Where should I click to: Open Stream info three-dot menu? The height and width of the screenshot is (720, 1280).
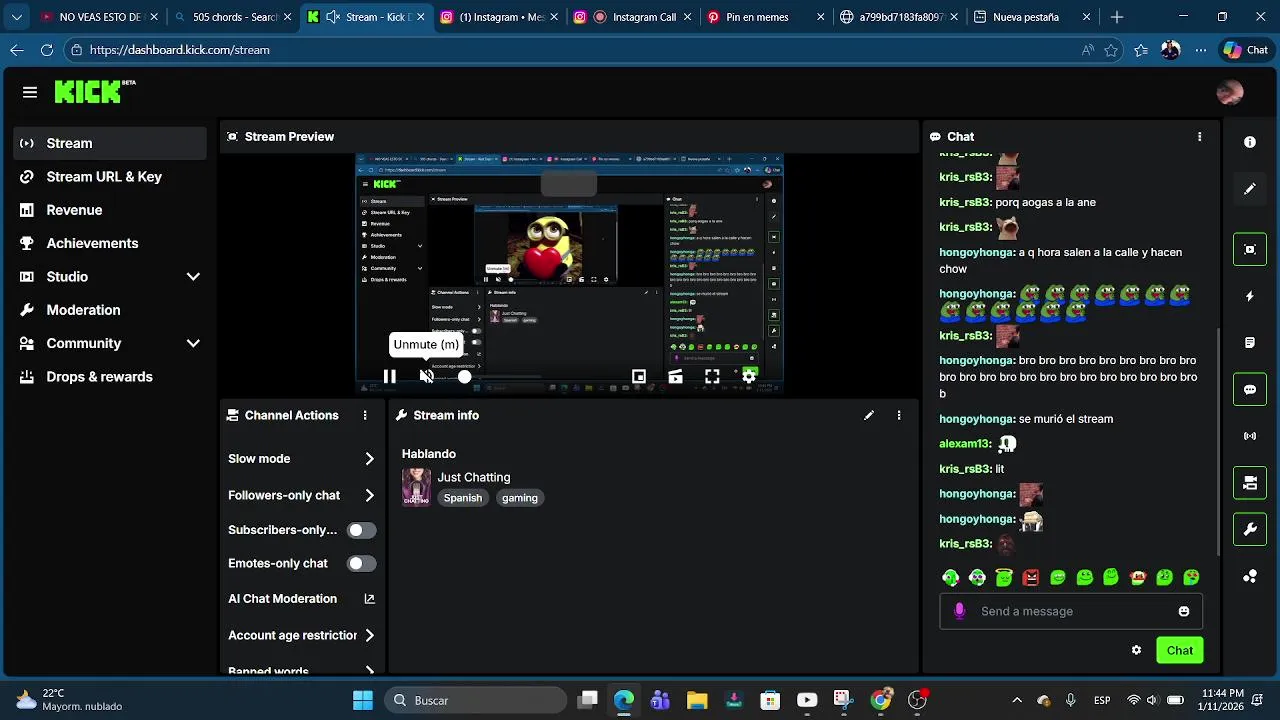899,415
